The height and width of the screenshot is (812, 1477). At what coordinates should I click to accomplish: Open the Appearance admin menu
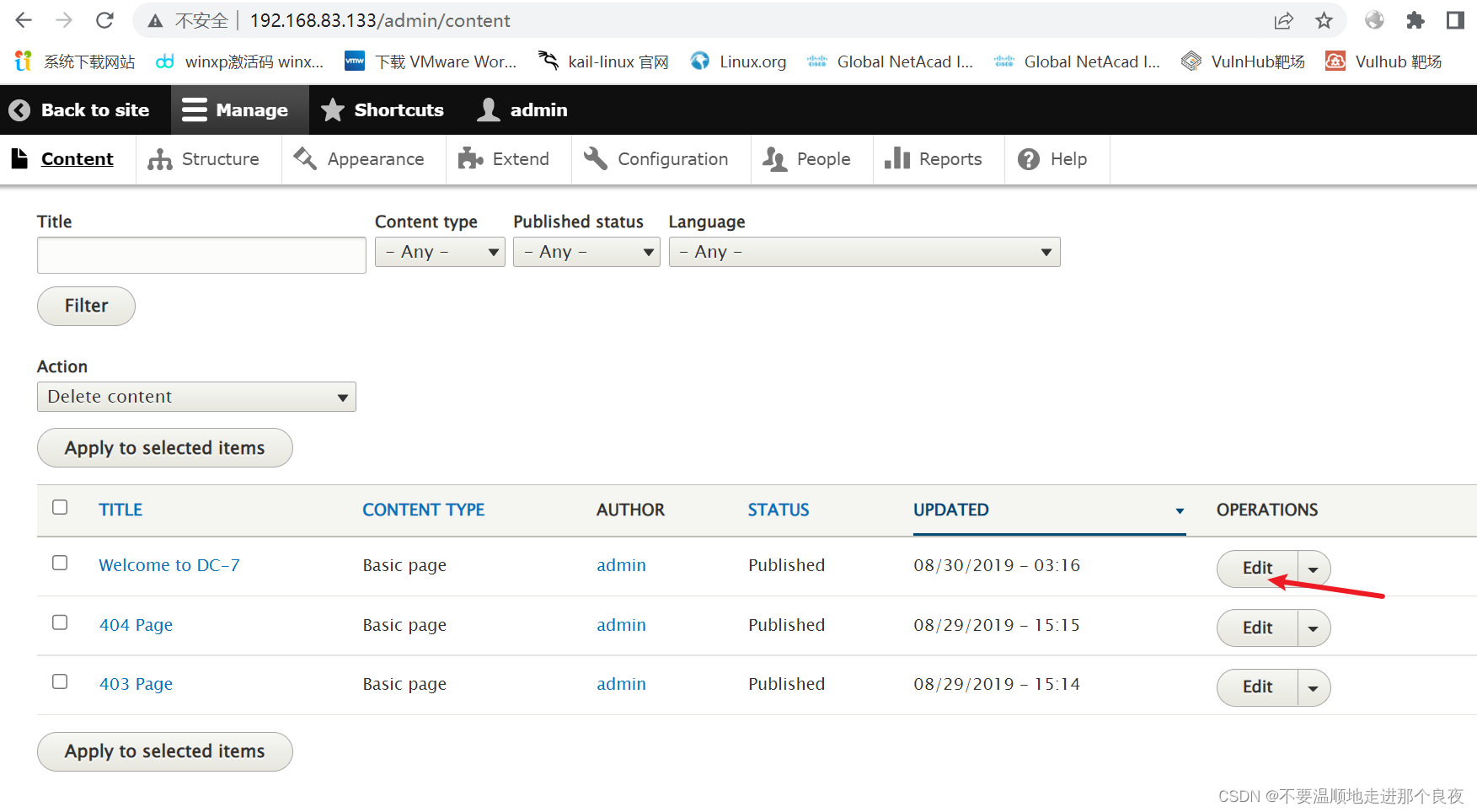[x=359, y=159]
